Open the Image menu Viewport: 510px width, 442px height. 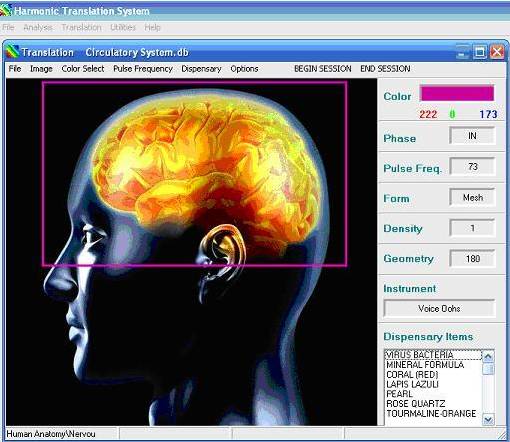pyautogui.click(x=41, y=69)
